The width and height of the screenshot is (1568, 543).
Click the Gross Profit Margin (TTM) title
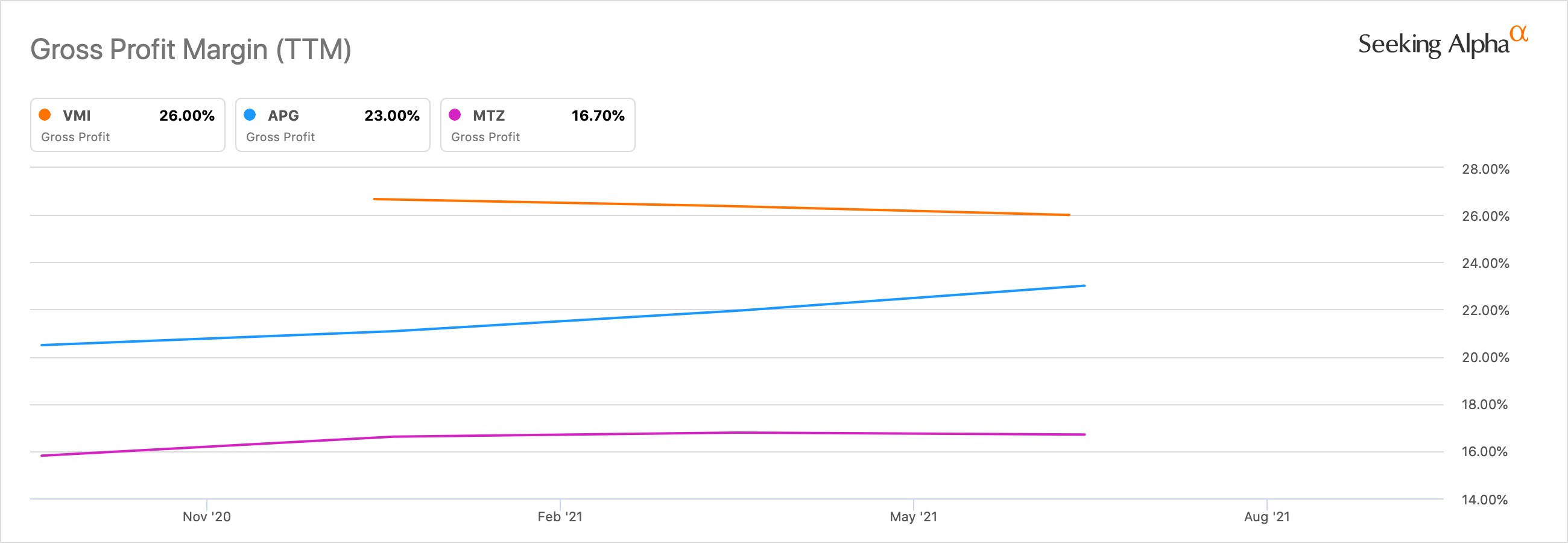coord(191,49)
